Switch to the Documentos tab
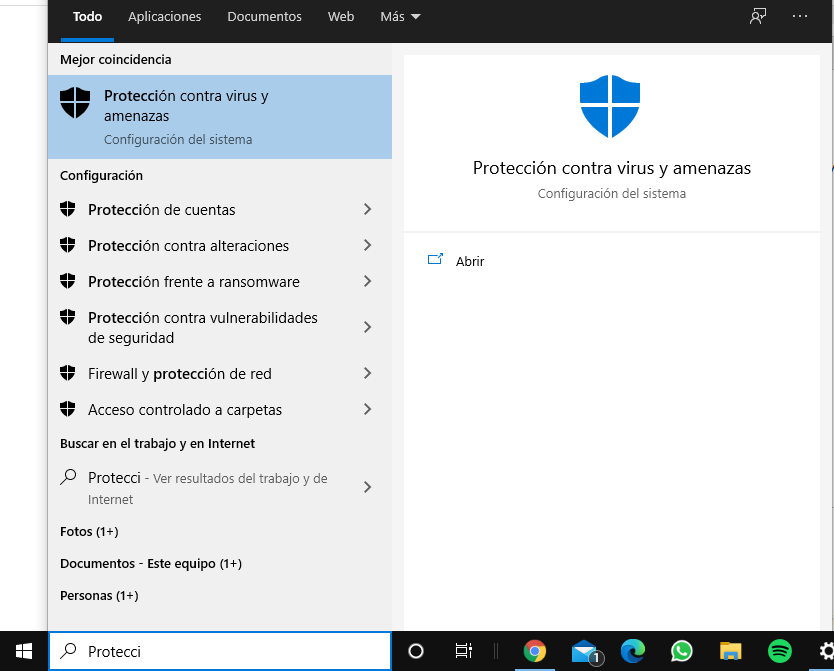834x671 pixels. point(264,17)
